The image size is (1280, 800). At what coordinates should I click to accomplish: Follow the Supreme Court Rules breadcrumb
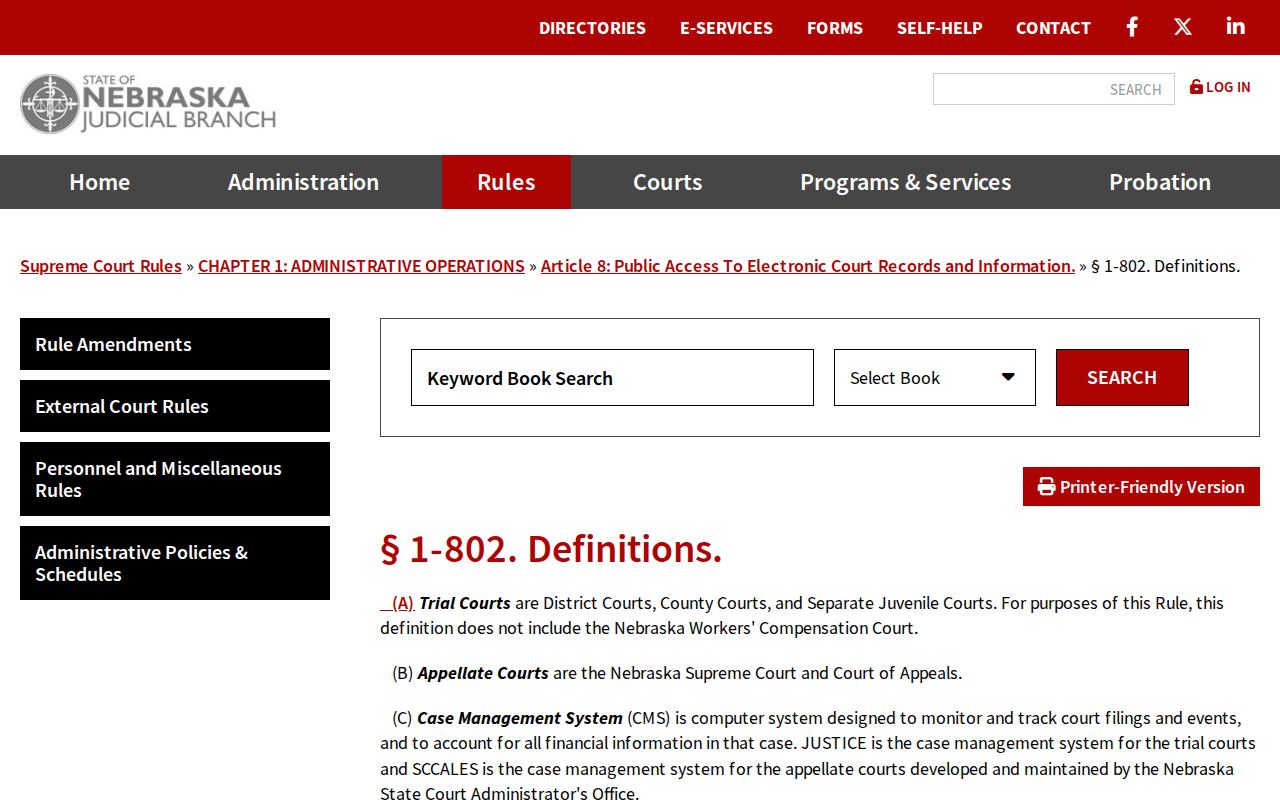point(101,266)
